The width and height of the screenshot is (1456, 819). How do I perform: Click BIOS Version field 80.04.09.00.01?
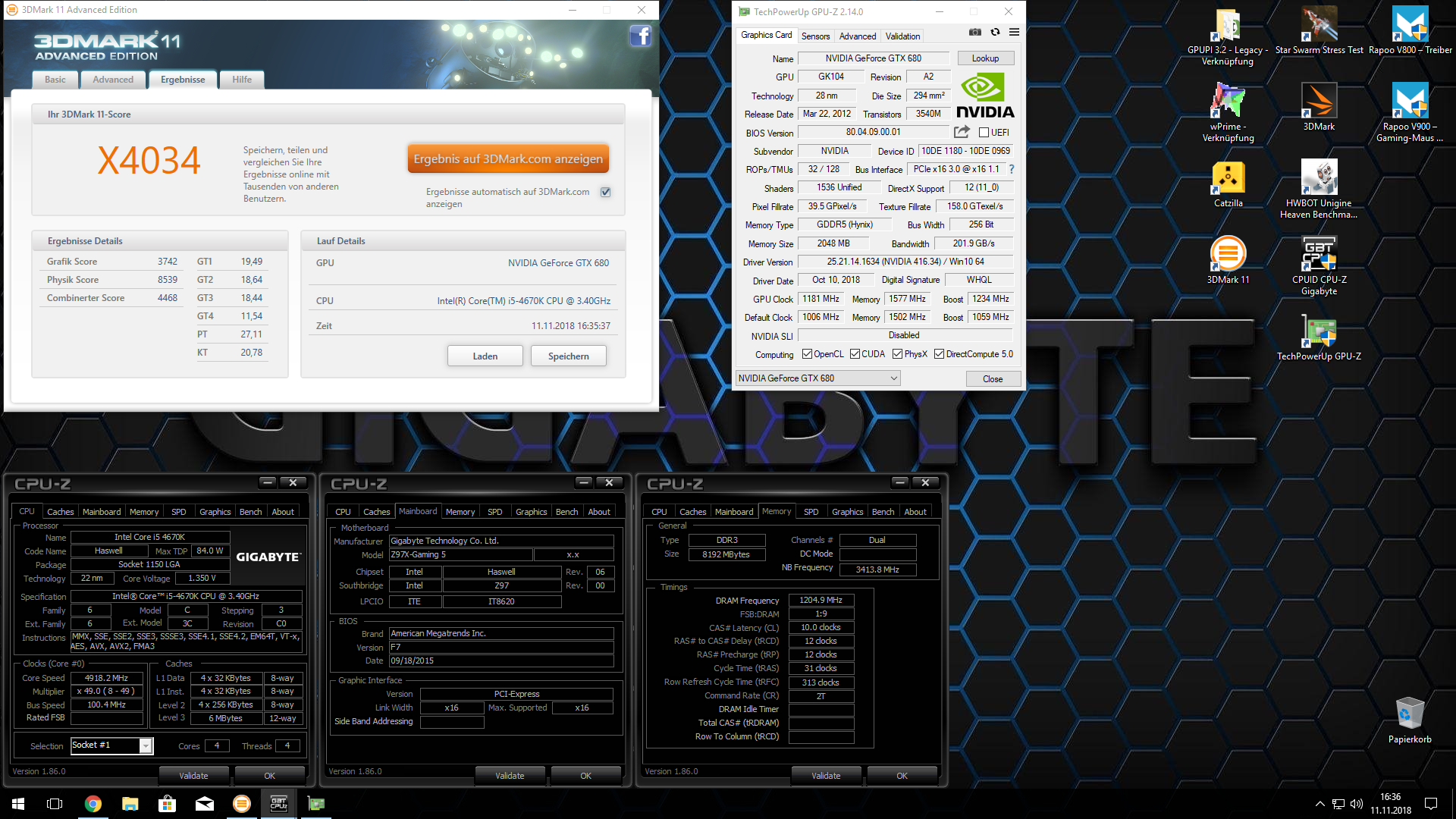[873, 132]
